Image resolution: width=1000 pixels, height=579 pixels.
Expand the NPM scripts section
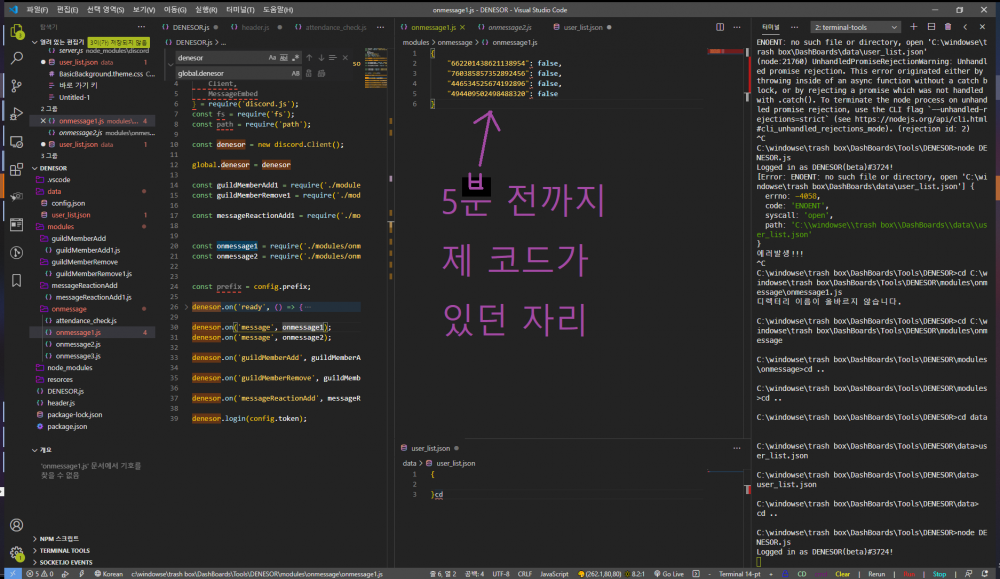point(34,539)
